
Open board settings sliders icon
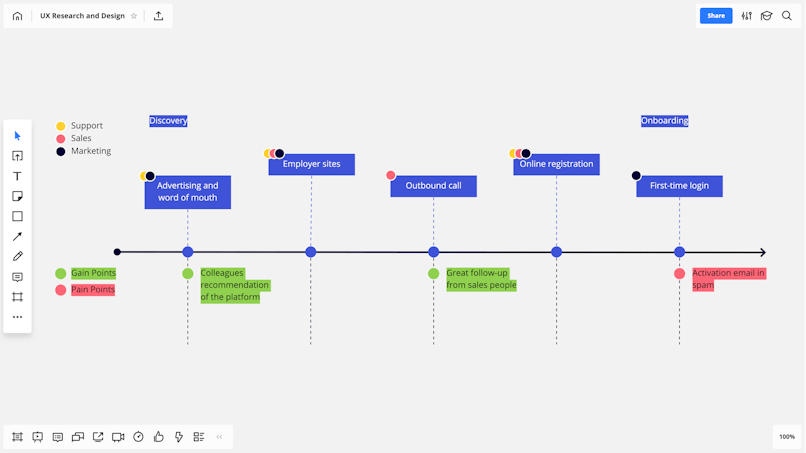pyautogui.click(x=746, y=16)
